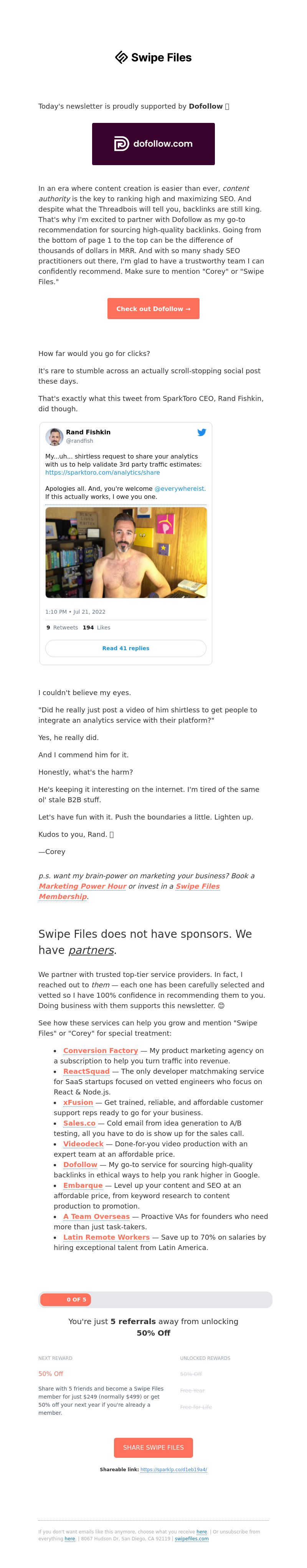Click Read 41 replies button
Viewport: 307px width, 1568px height.
(x=126, y=648)
